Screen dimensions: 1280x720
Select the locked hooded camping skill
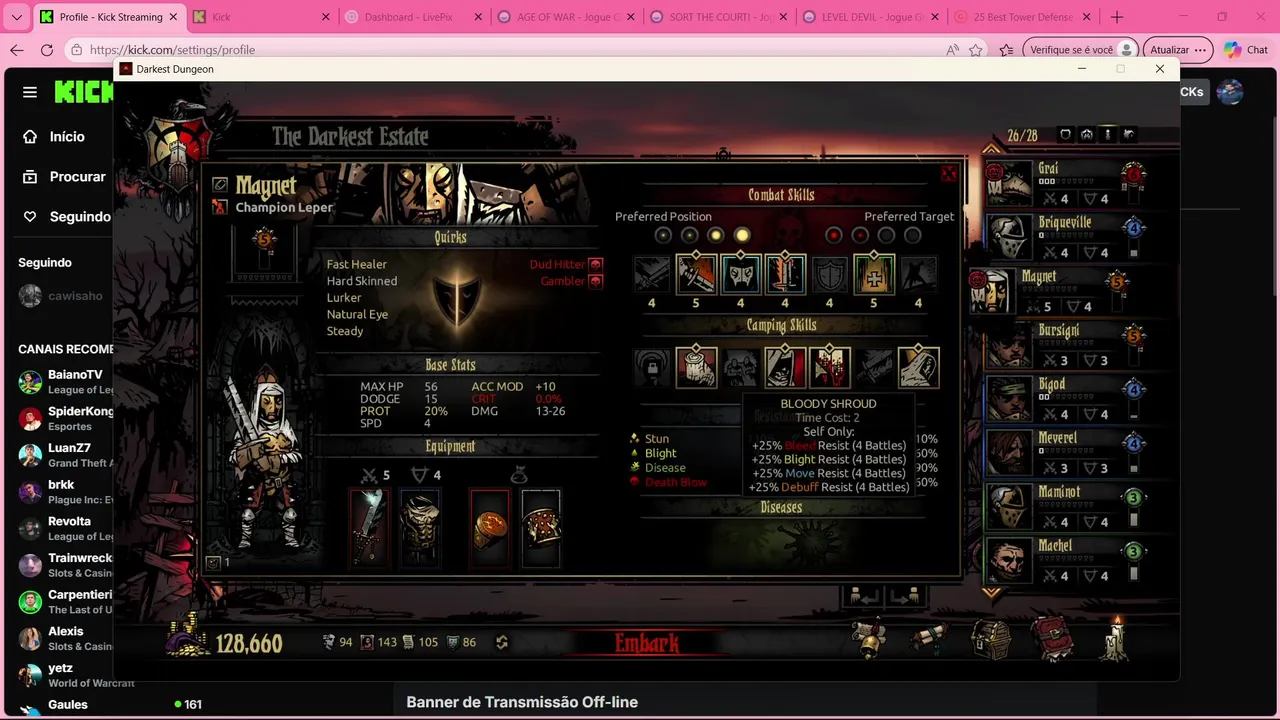[x=651, y=367]
